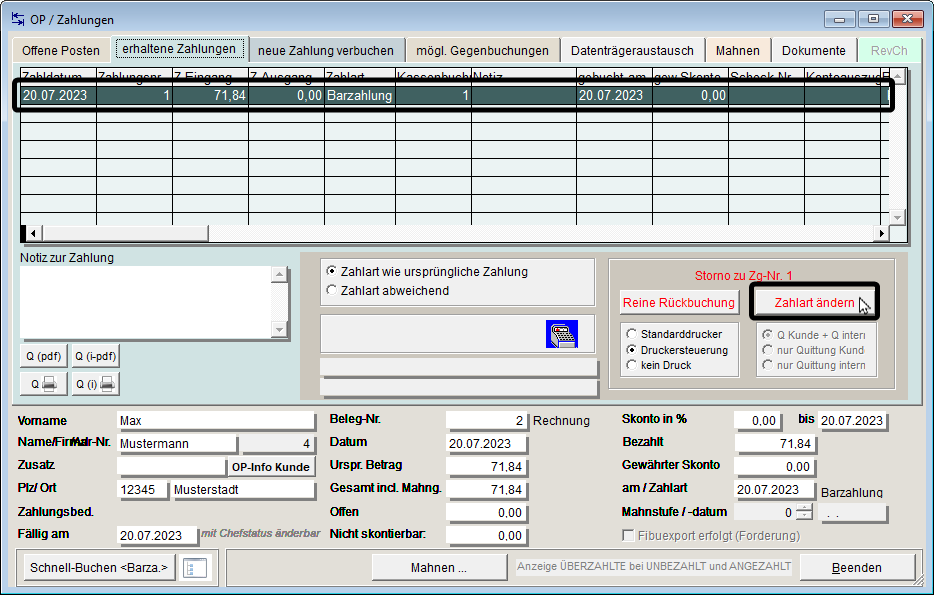Open the list icon beside Schnell-Buchen
934x595 pixels.
point(195,568)
